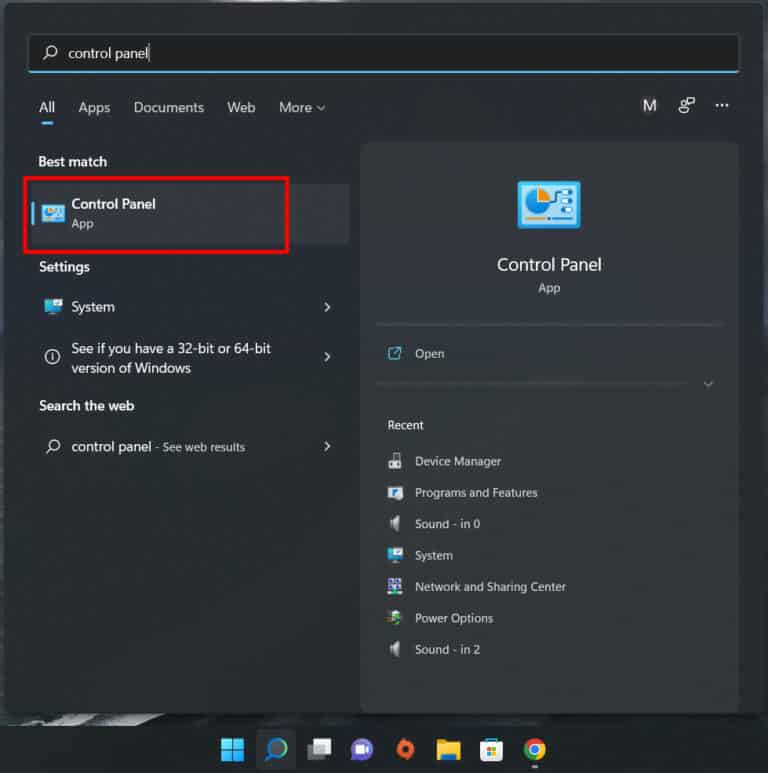
Task: Open recent Programs and Features
Action: pyautogui.click(x=476, y=492)
